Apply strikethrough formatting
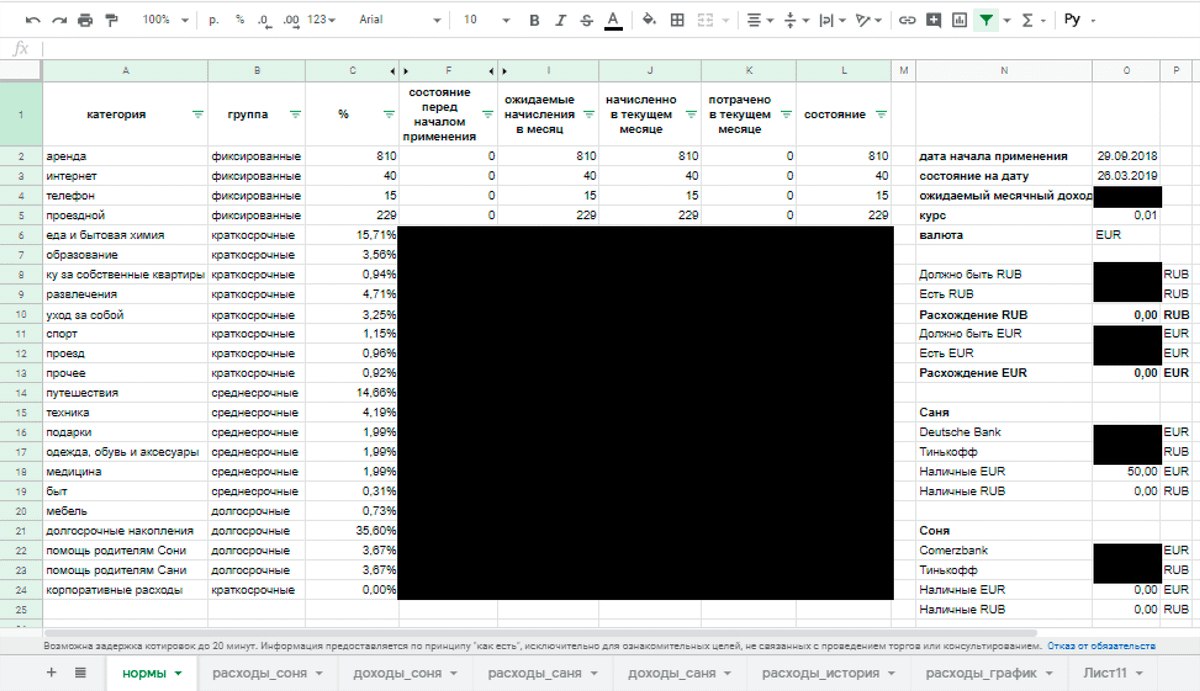Screen dimensions: 1200x691 click(586, 20)
